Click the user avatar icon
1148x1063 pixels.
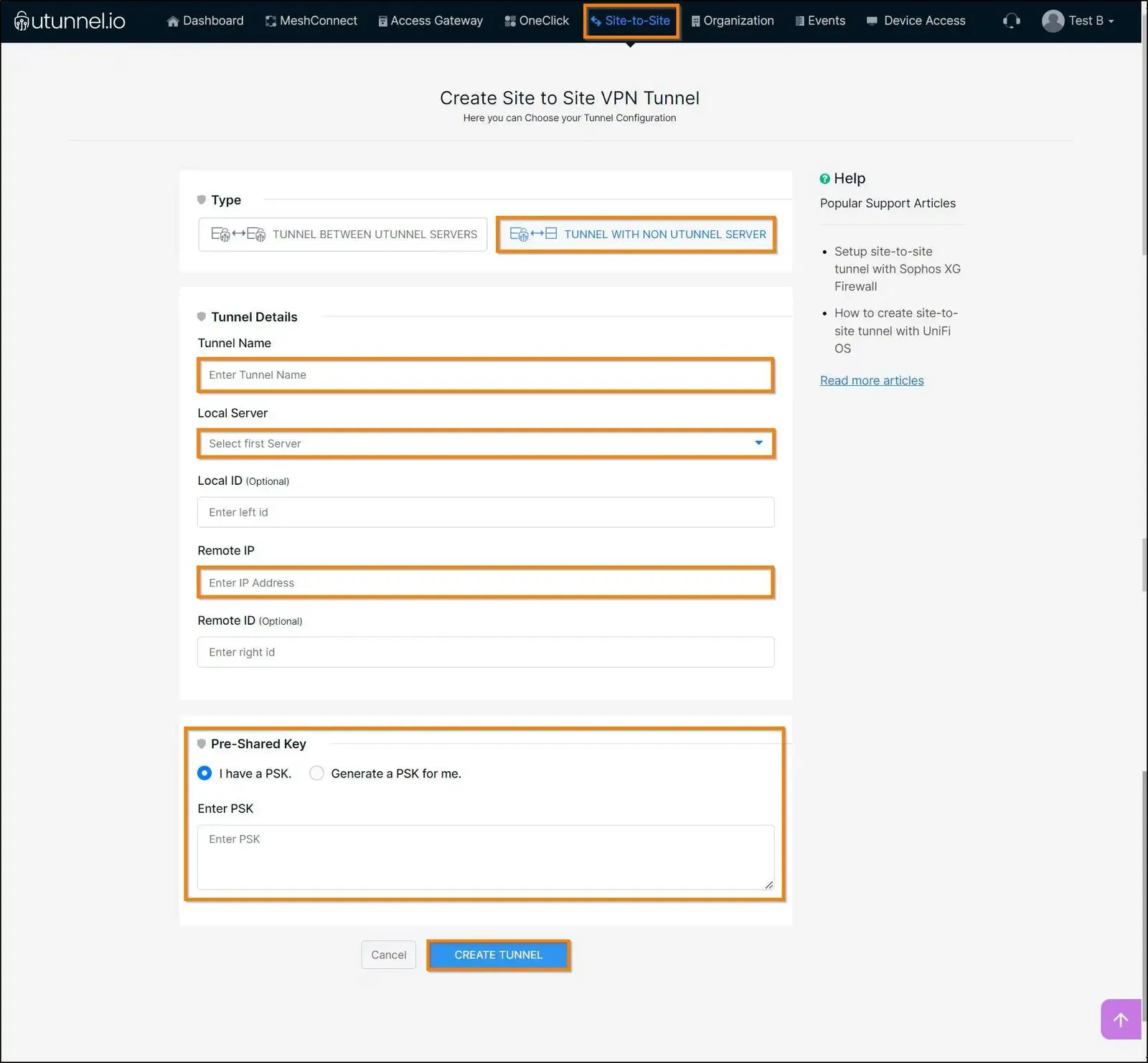1053,21
